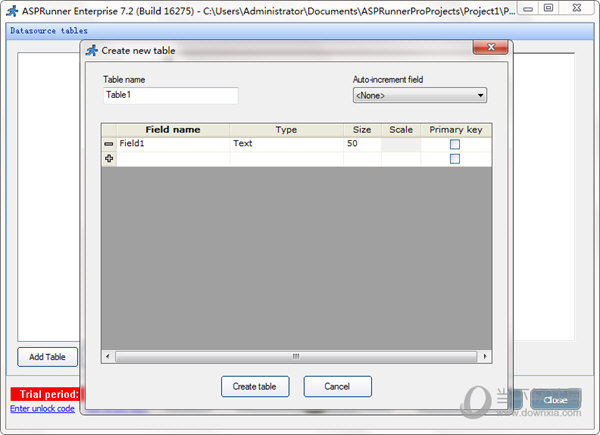Click the Add Table button

(47, 357)
